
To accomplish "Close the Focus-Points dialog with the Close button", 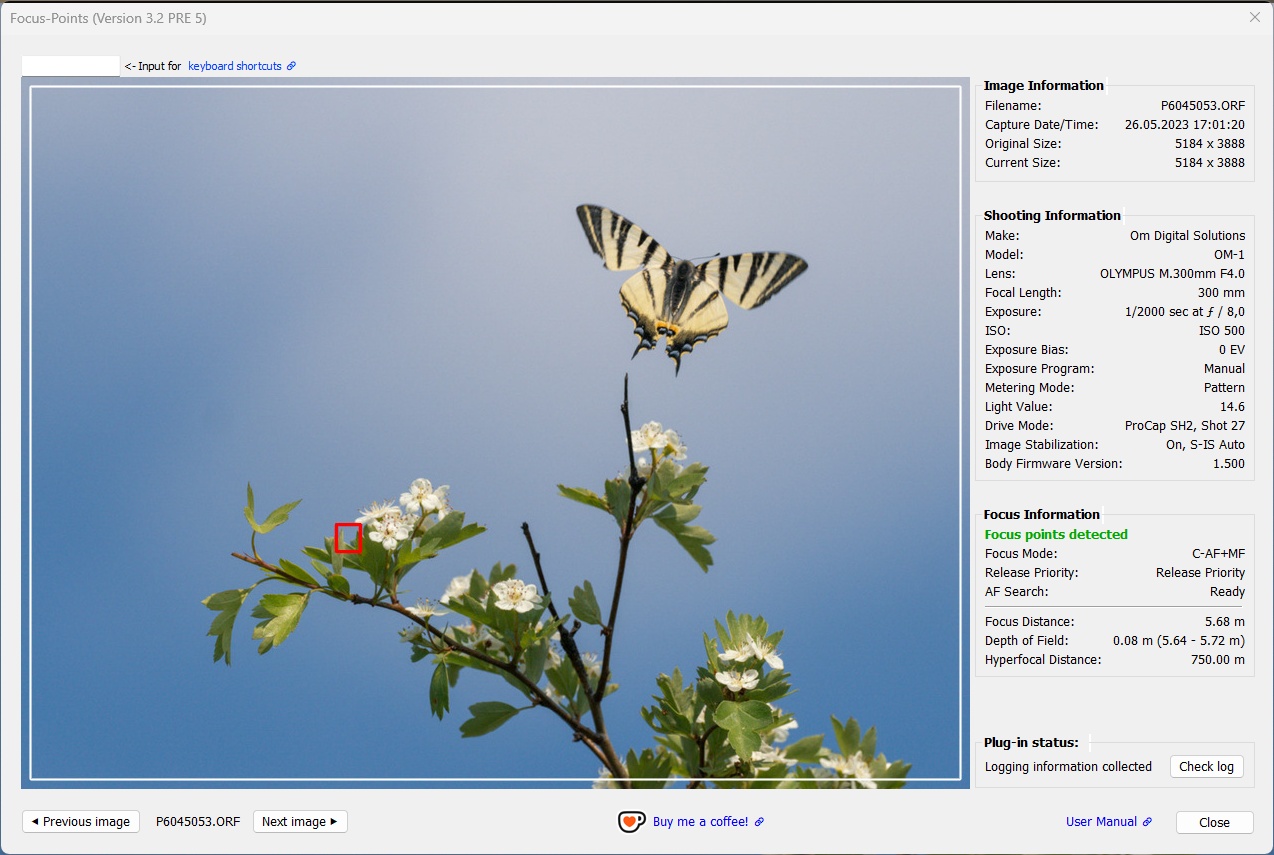I will tap(1214, 822).
